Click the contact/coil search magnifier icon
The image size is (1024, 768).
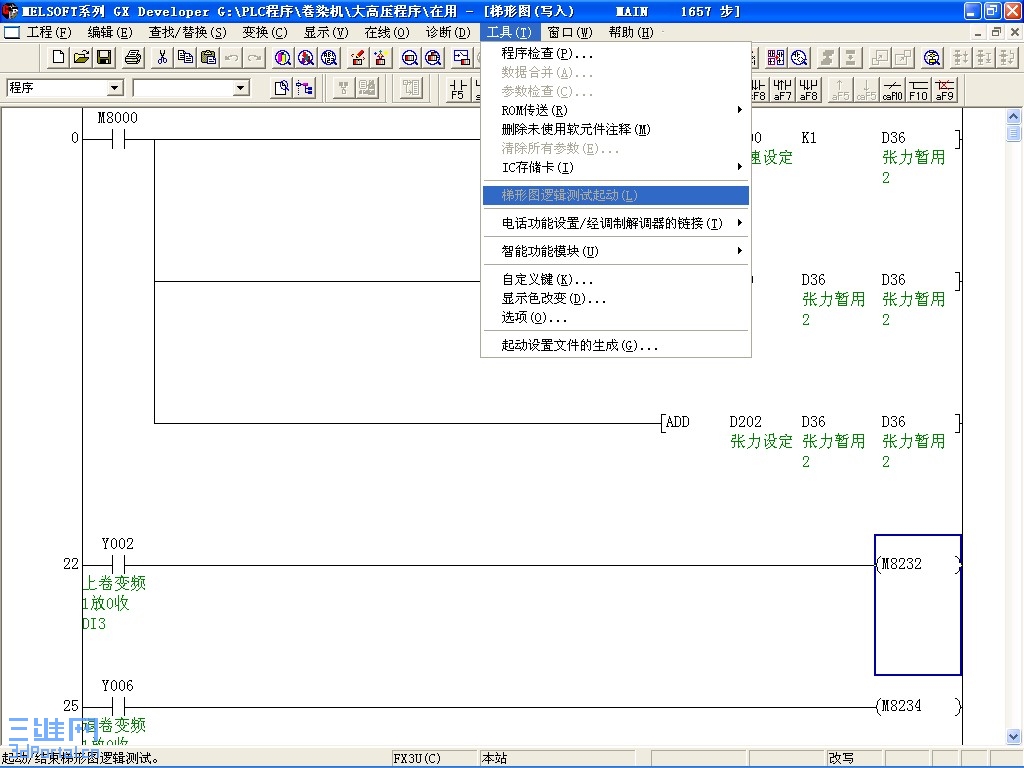328,57
